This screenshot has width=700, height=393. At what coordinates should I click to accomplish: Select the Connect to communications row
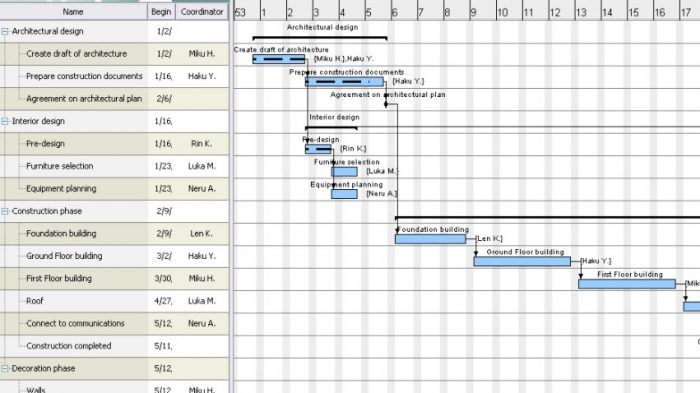click(114, 323)
